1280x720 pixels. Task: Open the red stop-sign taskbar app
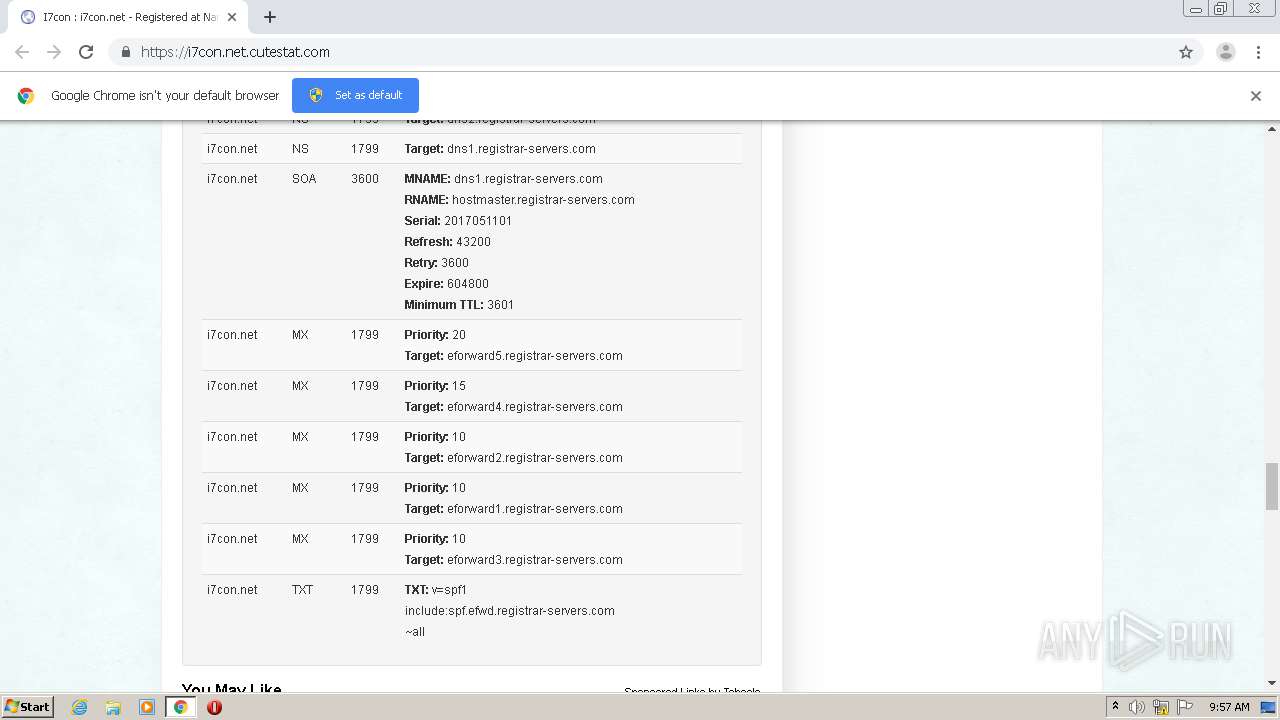click(214, 707)
